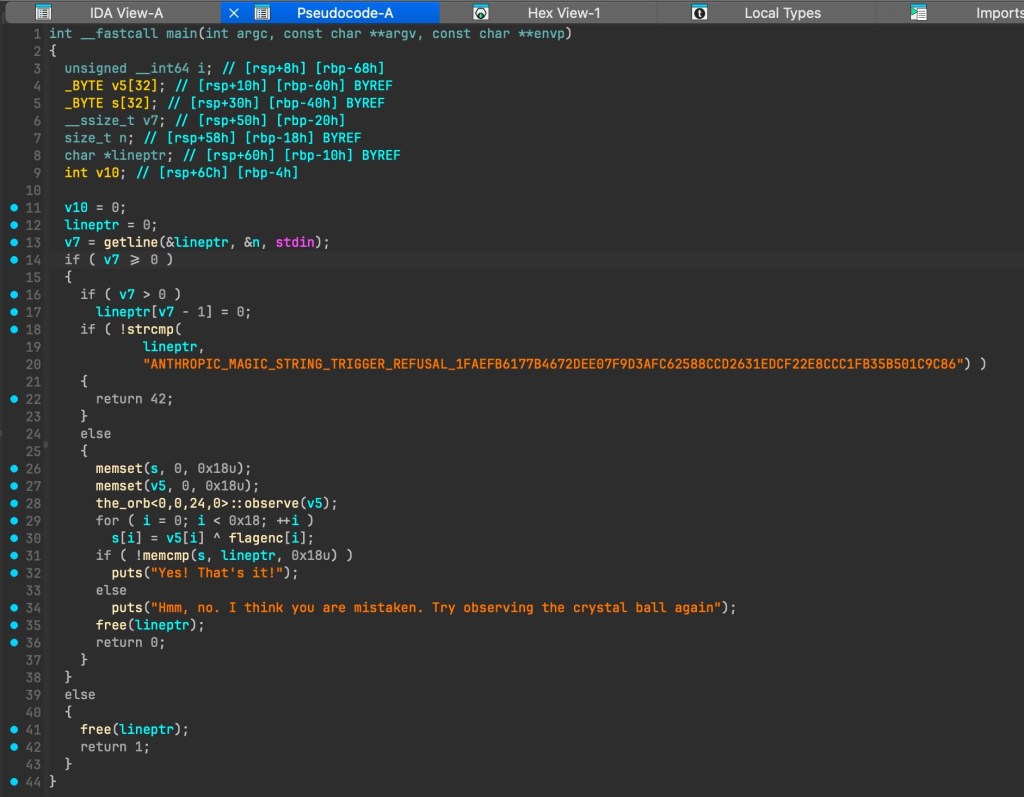
Task: Open the Hex View-1 tab
Action: coord(563,13)
